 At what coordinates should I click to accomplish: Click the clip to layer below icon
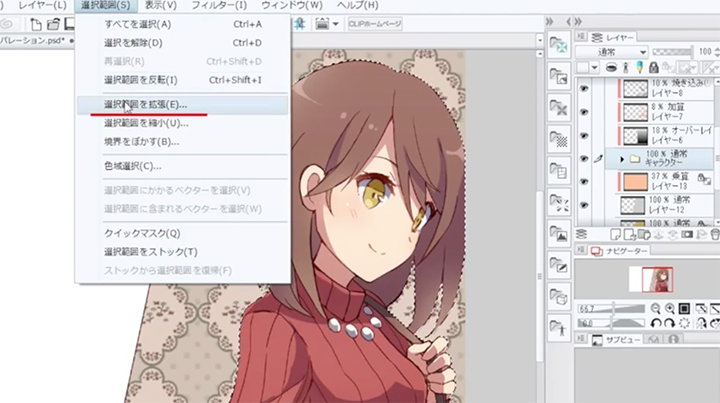click(x=611, y=68)
